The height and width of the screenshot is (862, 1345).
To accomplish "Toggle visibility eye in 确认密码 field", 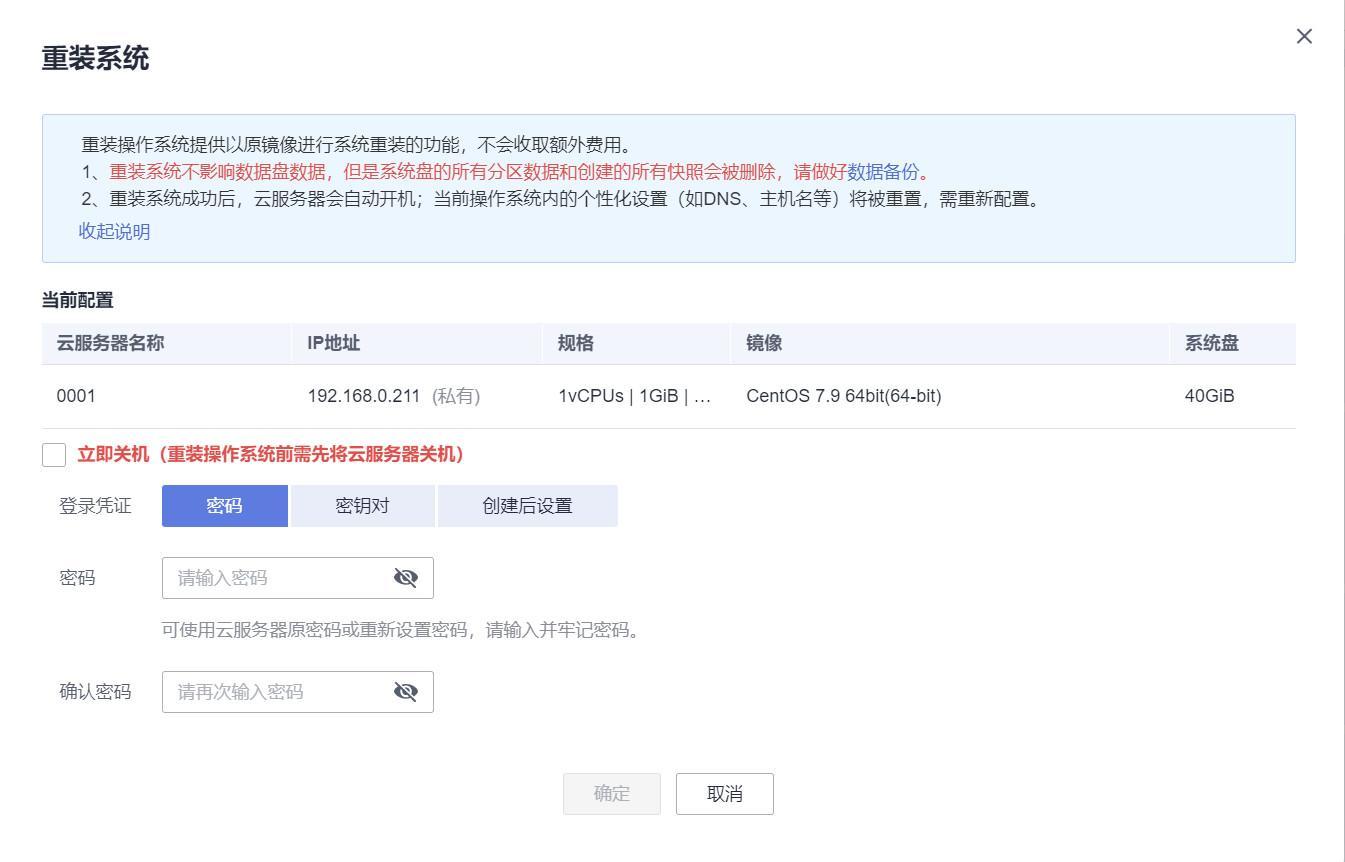I will coord(405,692).
